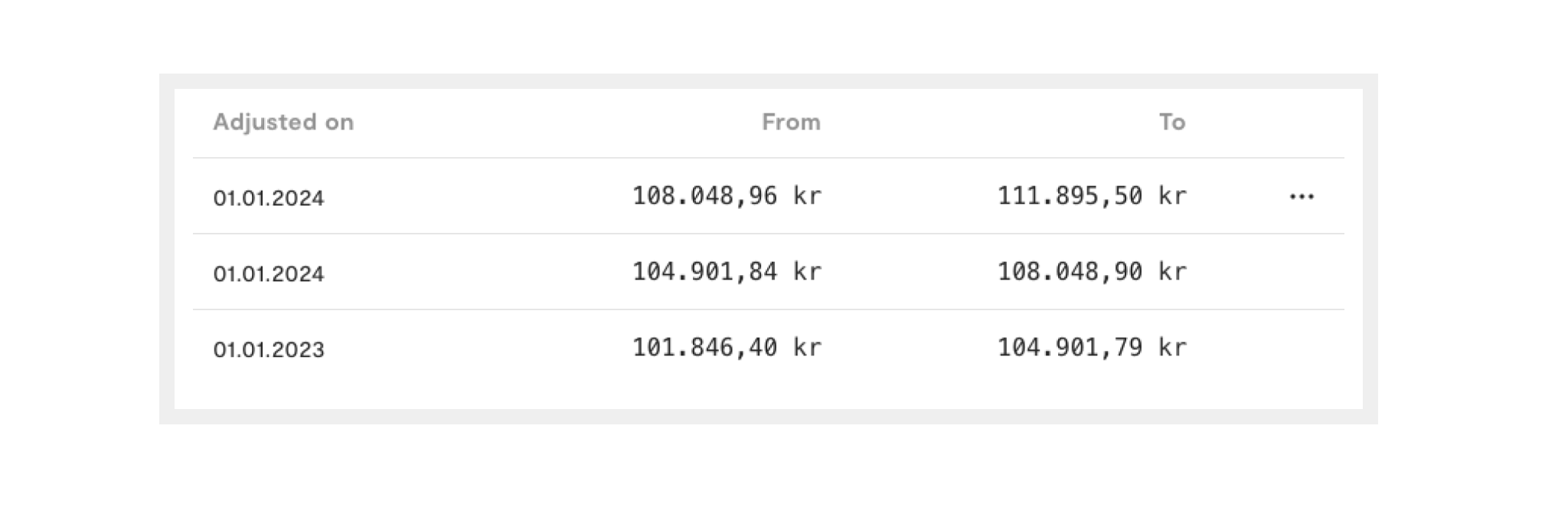Viewport: 1568px width, 527px height.
Task: Click the "kr" after 108.048,90
Action: point(1172,272)
